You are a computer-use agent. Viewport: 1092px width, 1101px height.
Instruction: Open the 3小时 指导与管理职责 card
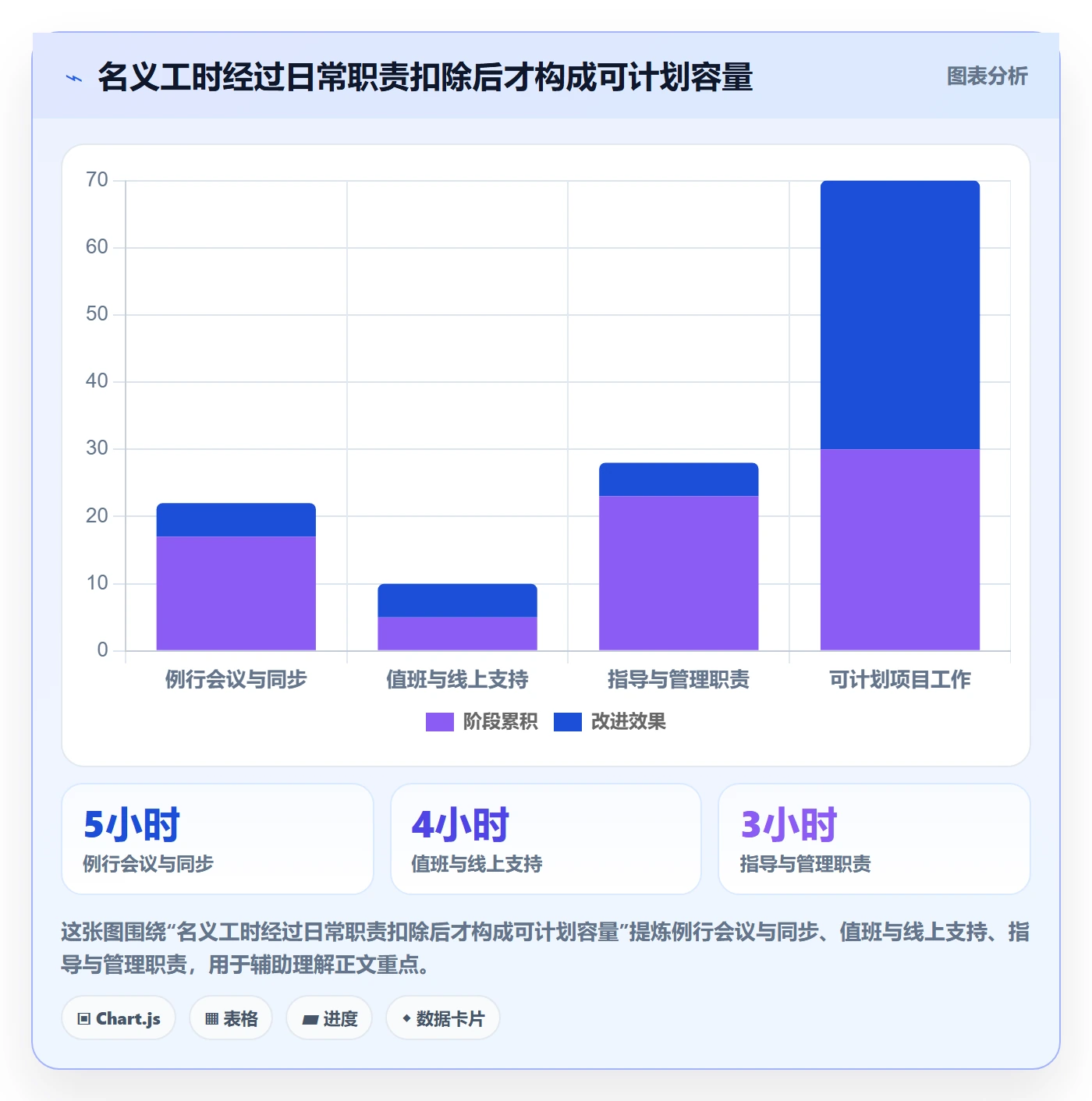pyautogui.click(x=874, y=839)
